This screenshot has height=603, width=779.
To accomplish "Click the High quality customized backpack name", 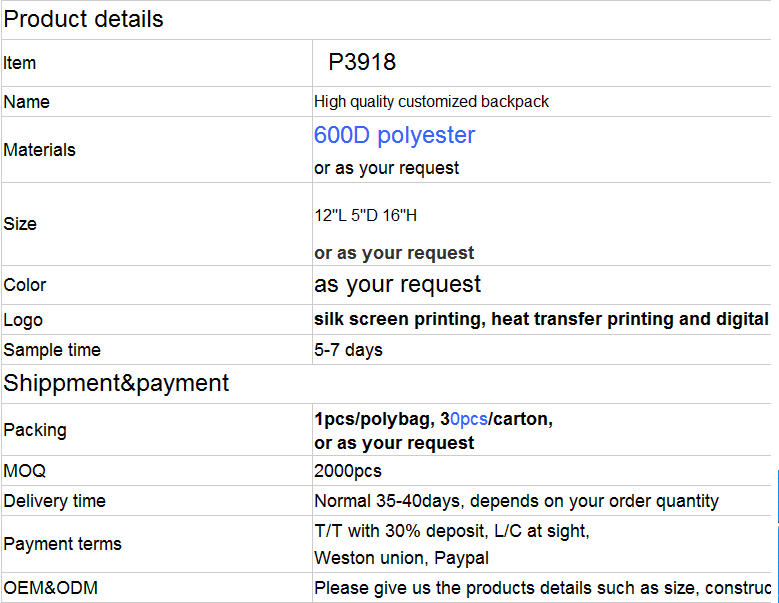I will pos(431,102).
